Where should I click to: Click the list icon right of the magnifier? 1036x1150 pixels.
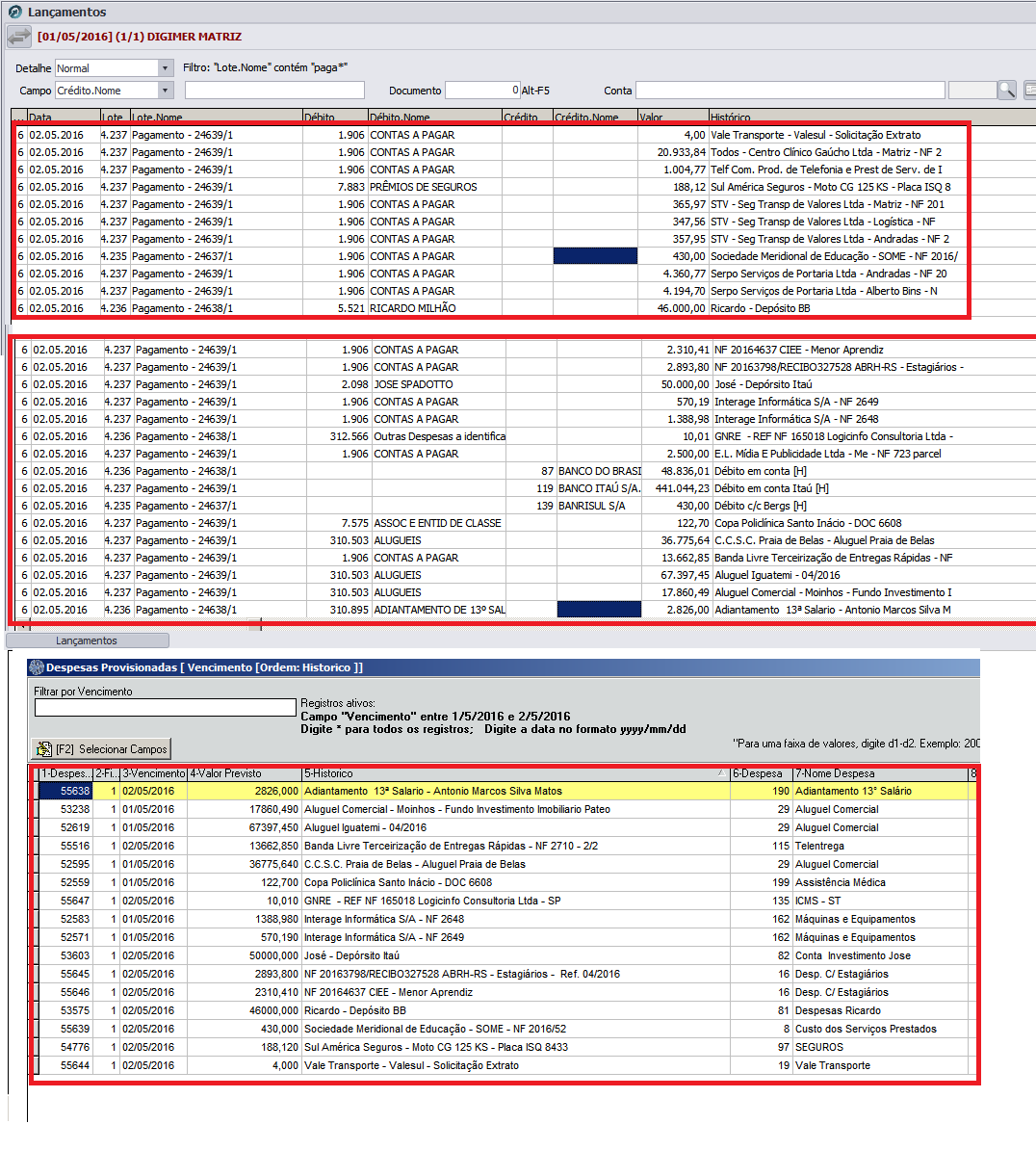1029,91
